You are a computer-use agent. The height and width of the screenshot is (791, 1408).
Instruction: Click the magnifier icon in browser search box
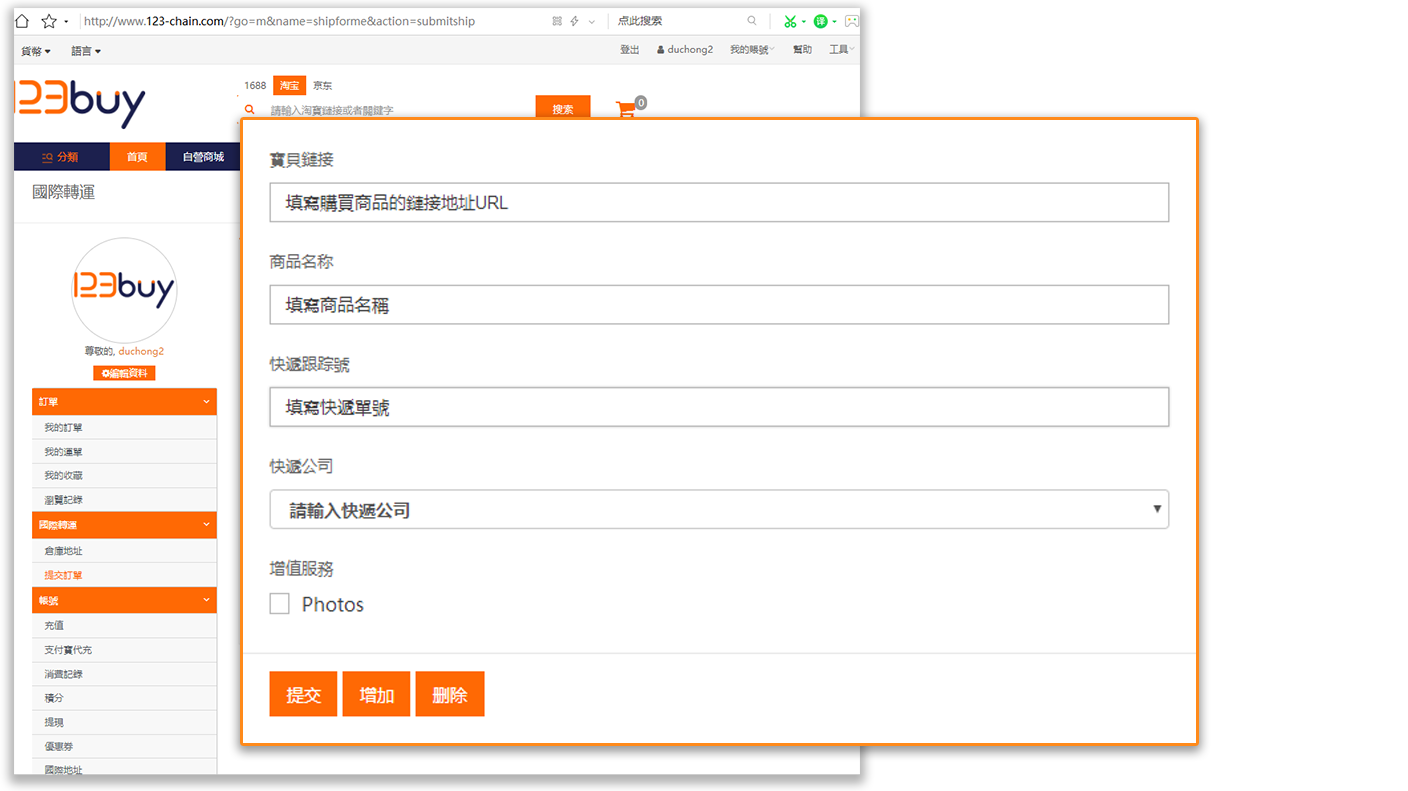(752, 21)
